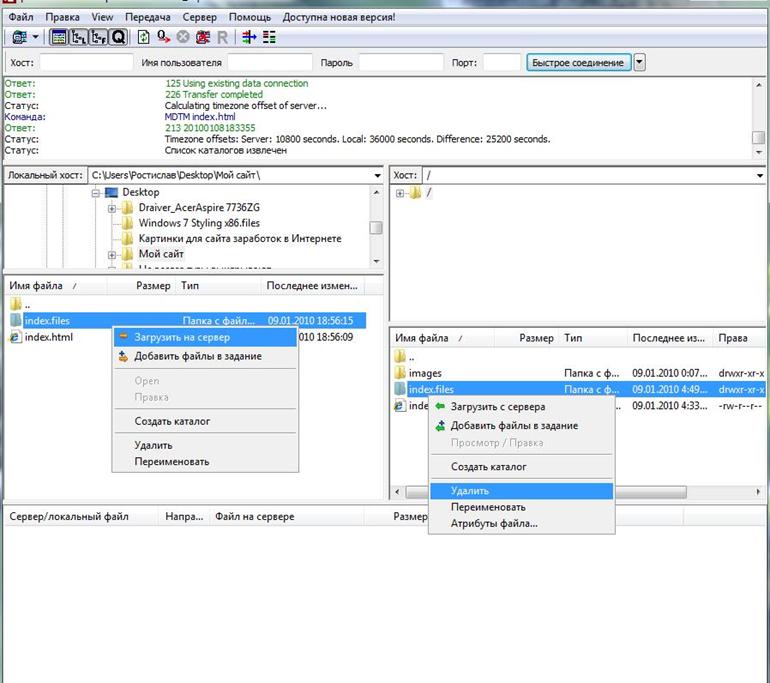Focus the Пароль input field
770x683 pixels.
tap(401, 62)
